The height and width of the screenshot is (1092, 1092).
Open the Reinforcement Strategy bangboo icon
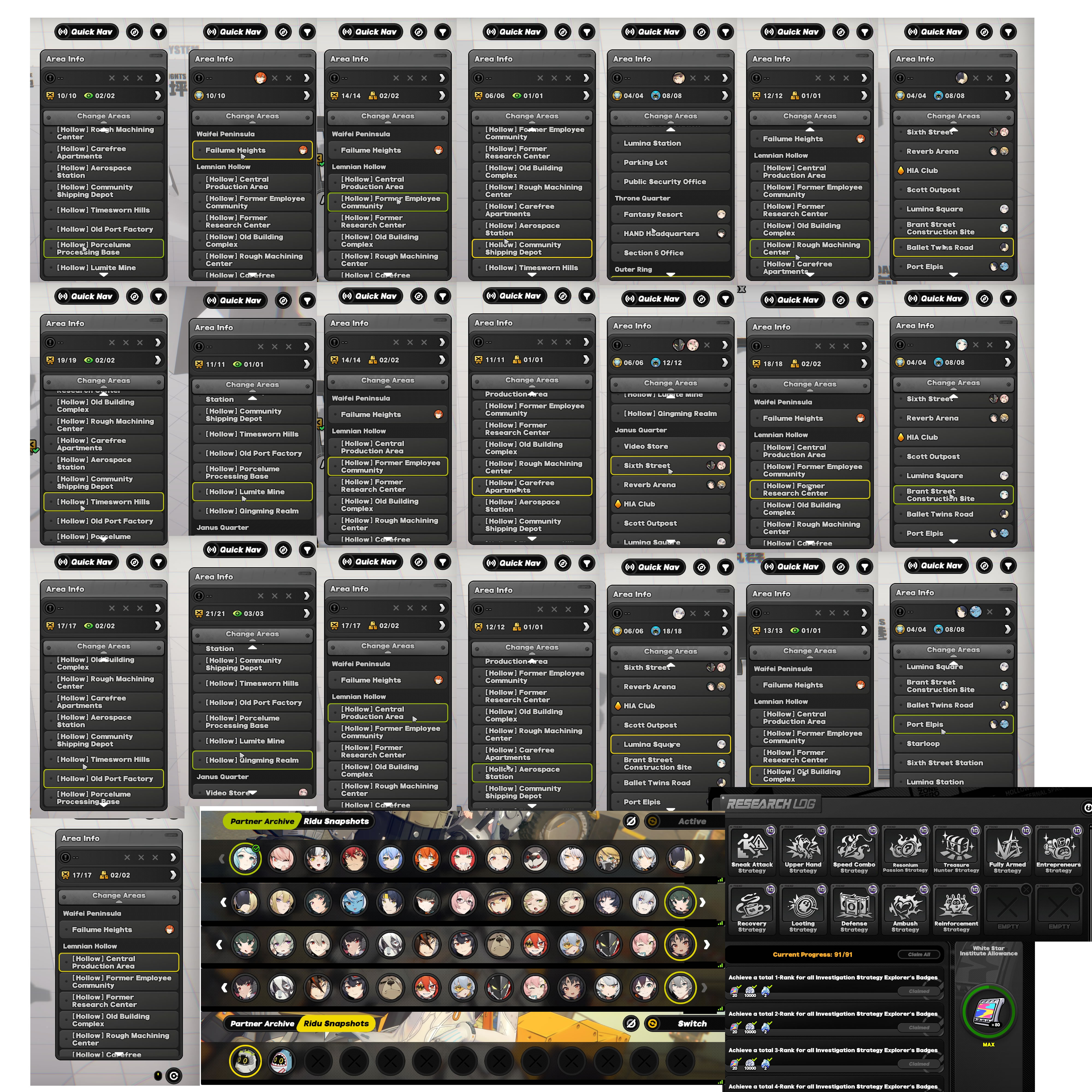[x=956, y=905]
